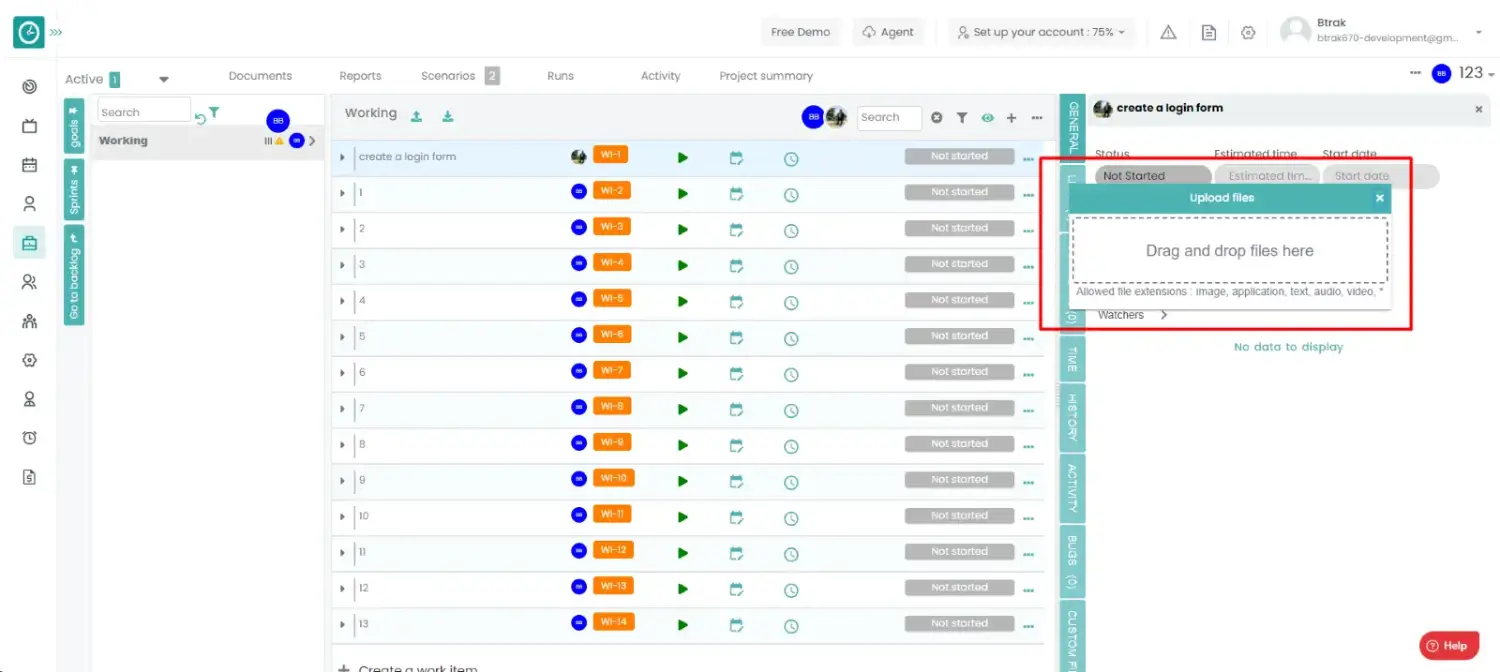
Task: Open the clock icon in WI-11 row
Action: coord(791,518)
